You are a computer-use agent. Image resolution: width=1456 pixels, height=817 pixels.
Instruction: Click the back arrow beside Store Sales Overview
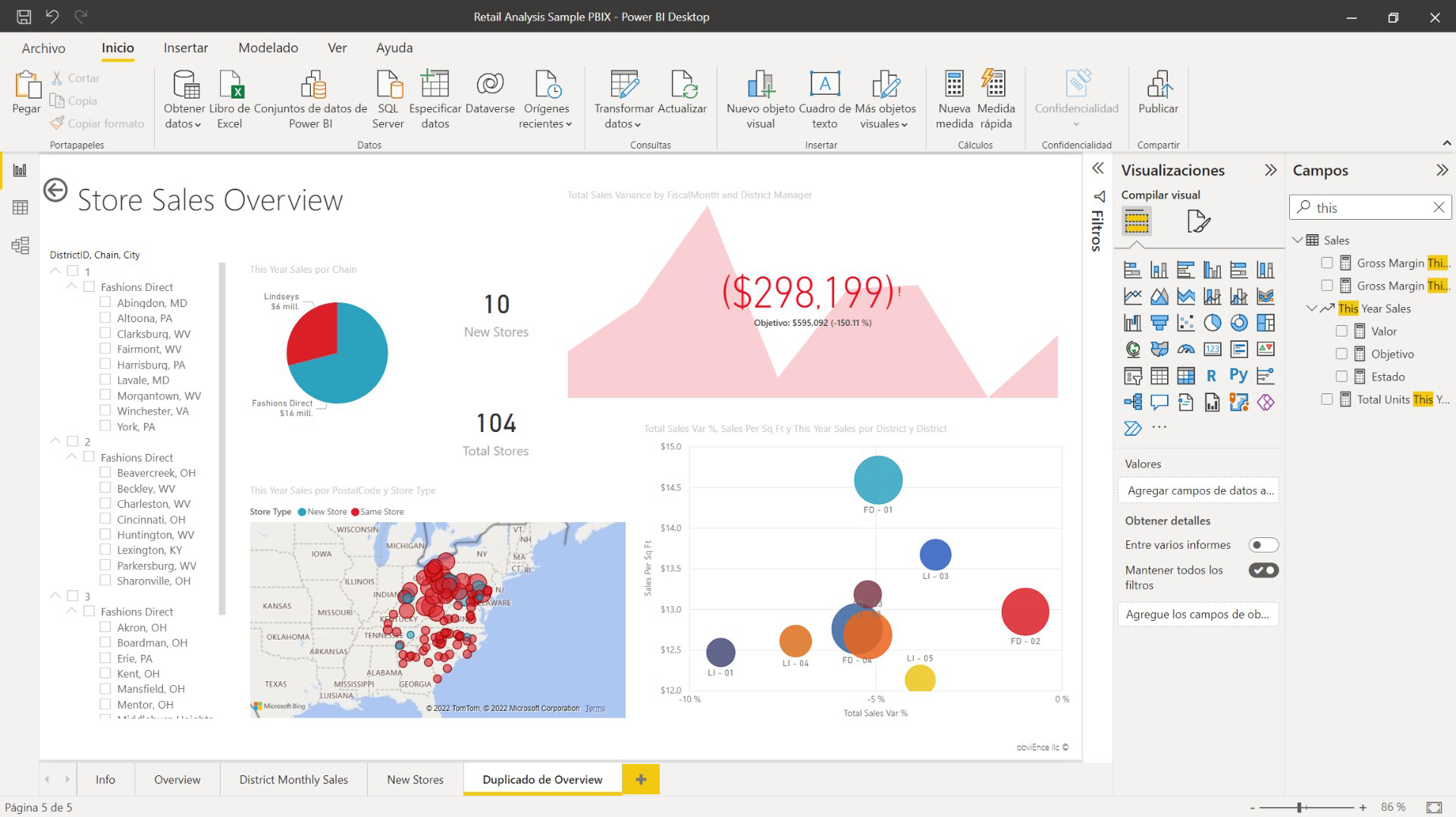click(55, 189)
